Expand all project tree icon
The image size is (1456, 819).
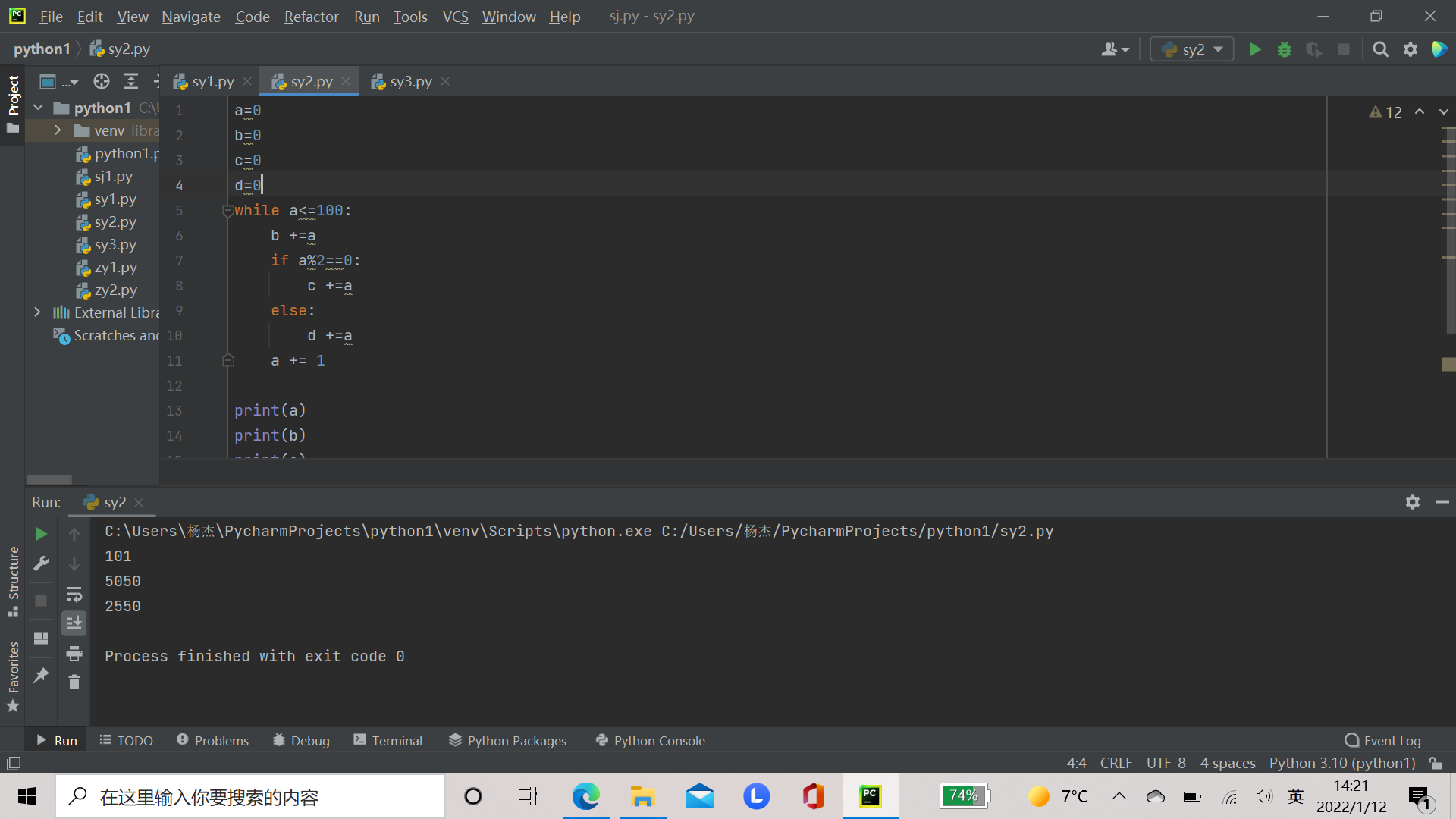pyautogui.click(x=131, y=81)
